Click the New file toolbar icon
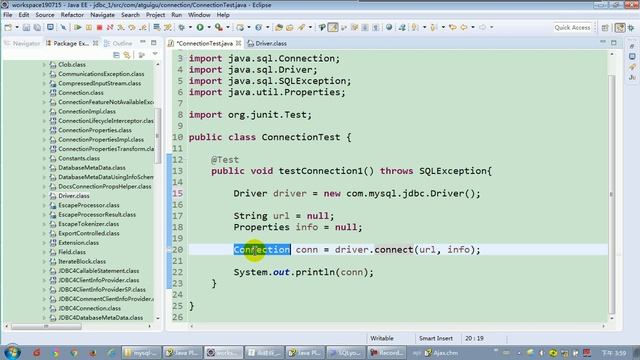The height and width of the screenshot is (360, 640). [8, 27]
